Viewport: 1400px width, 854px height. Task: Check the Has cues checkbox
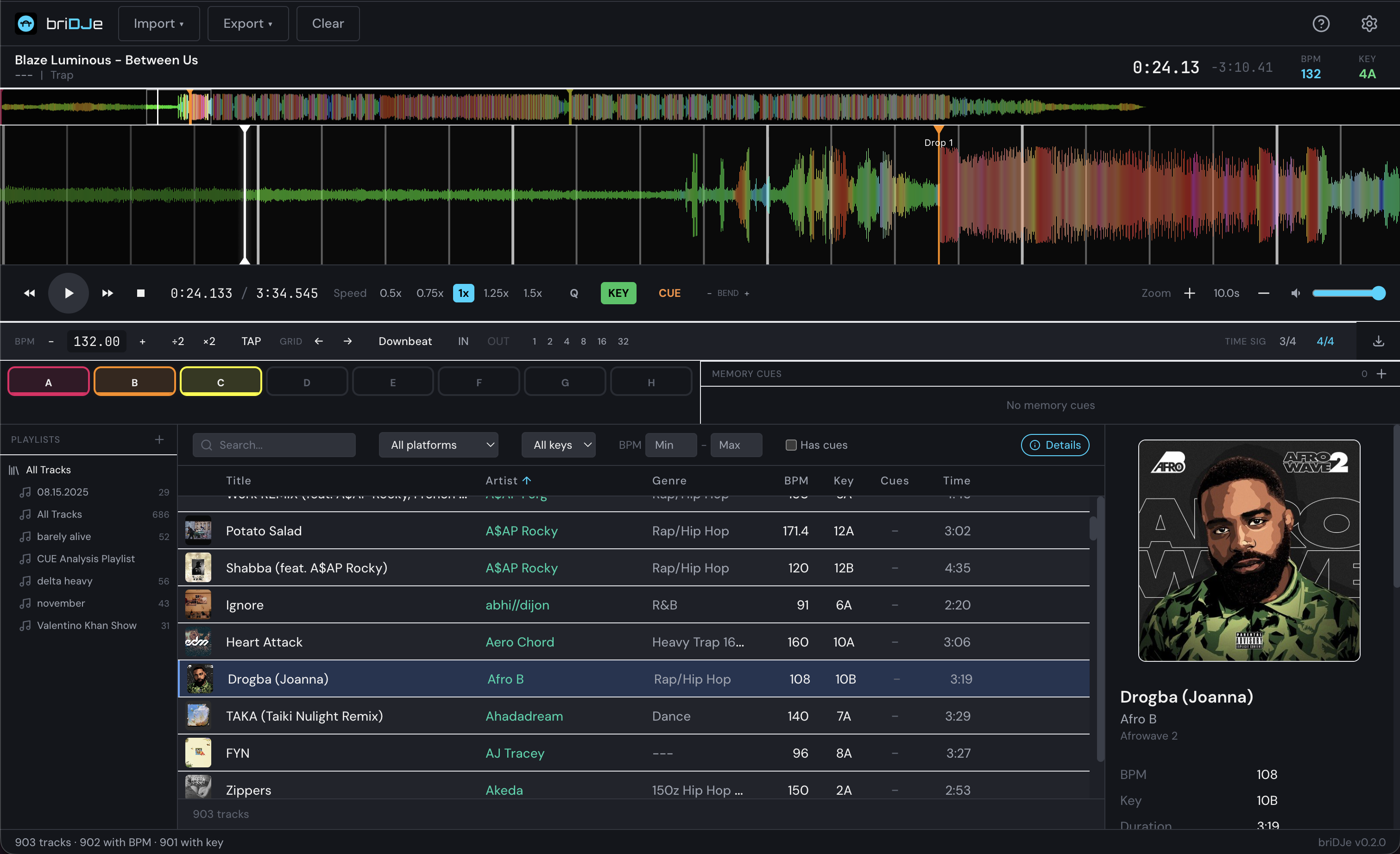pos(791,445)
